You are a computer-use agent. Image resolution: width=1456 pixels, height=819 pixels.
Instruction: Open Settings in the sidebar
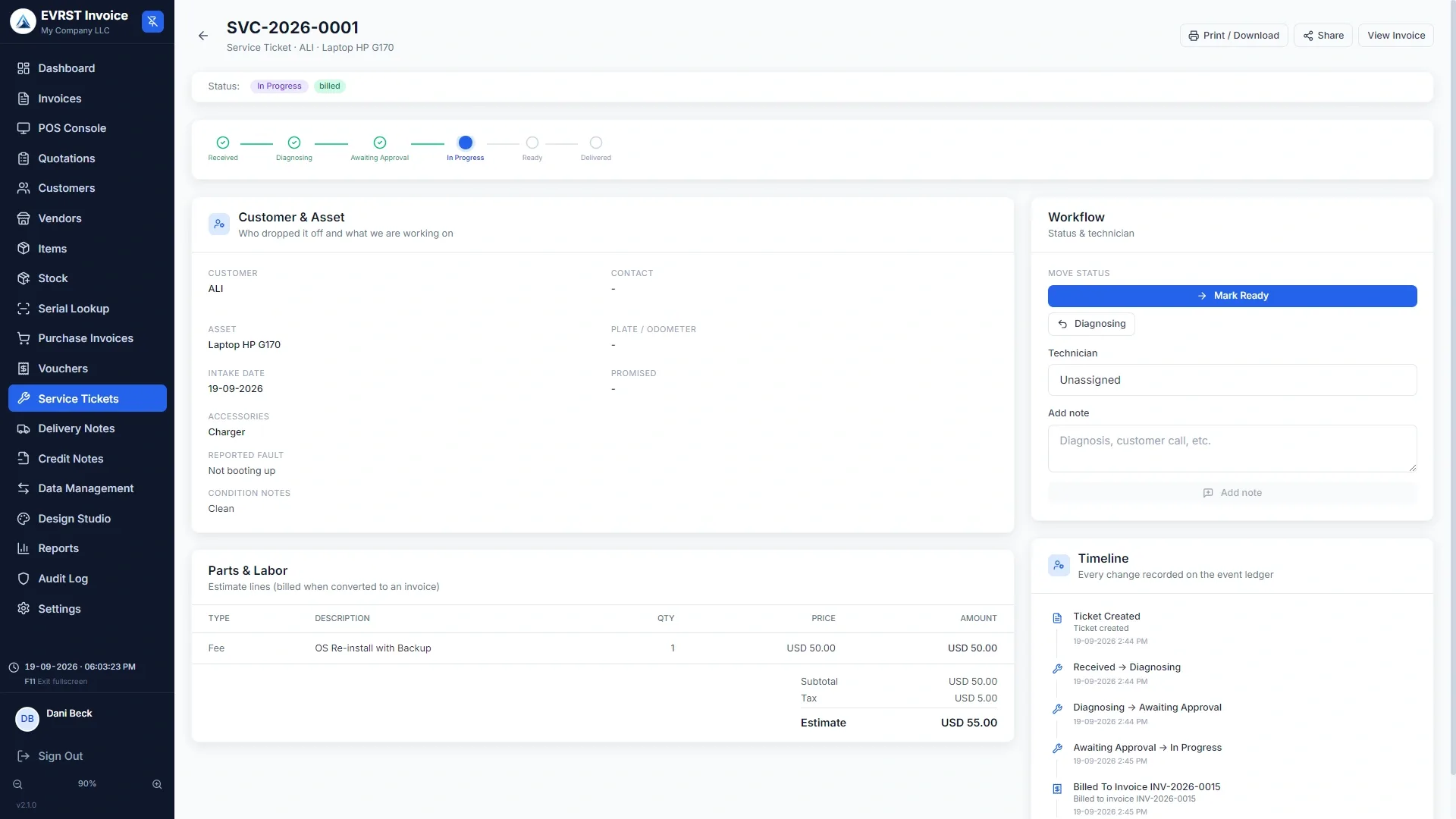87,609
